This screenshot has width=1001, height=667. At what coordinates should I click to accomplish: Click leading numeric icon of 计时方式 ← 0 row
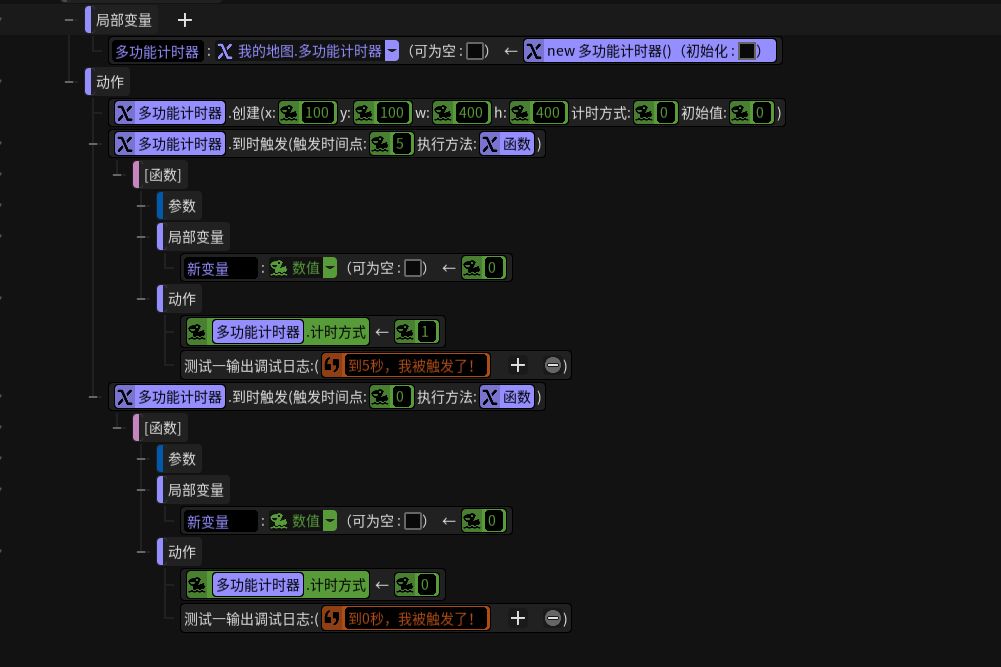pyautogui.click(x=197, y=585)
